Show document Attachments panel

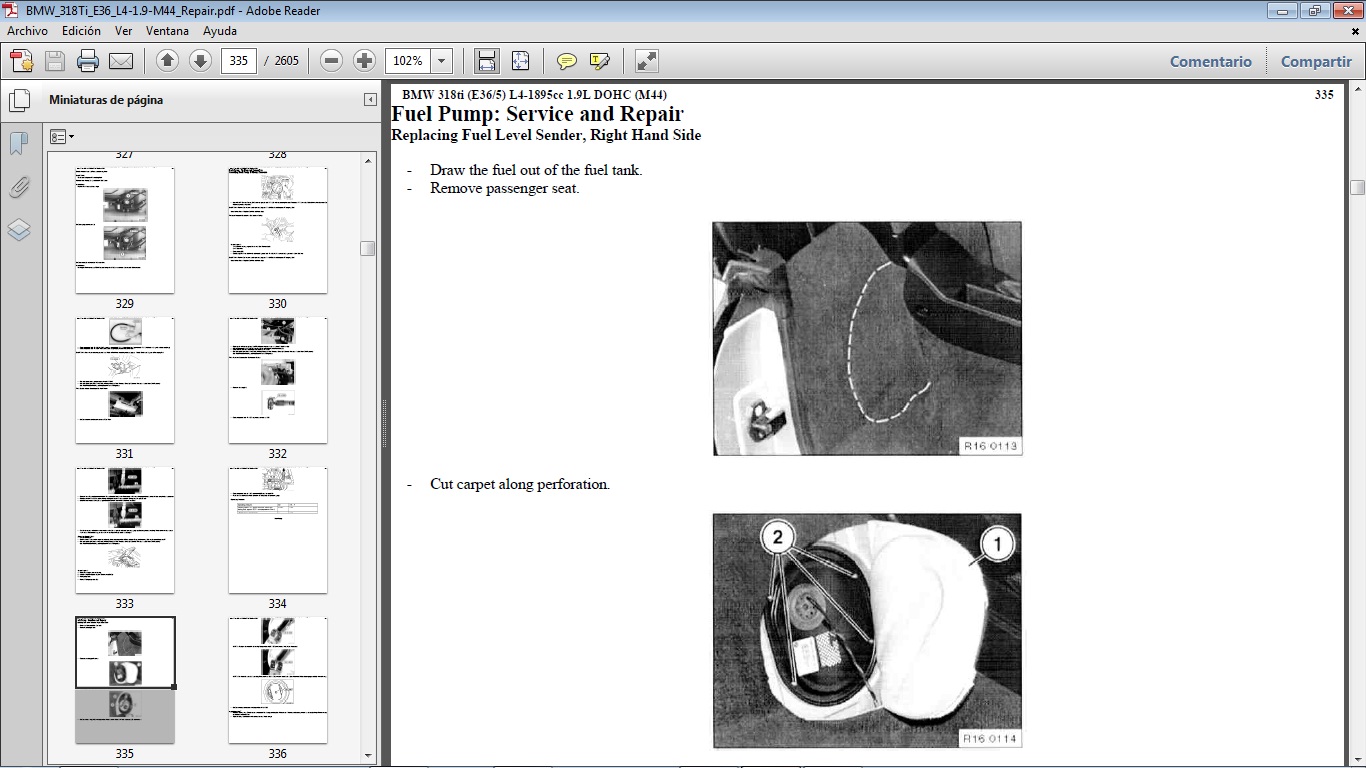(19, 187)
